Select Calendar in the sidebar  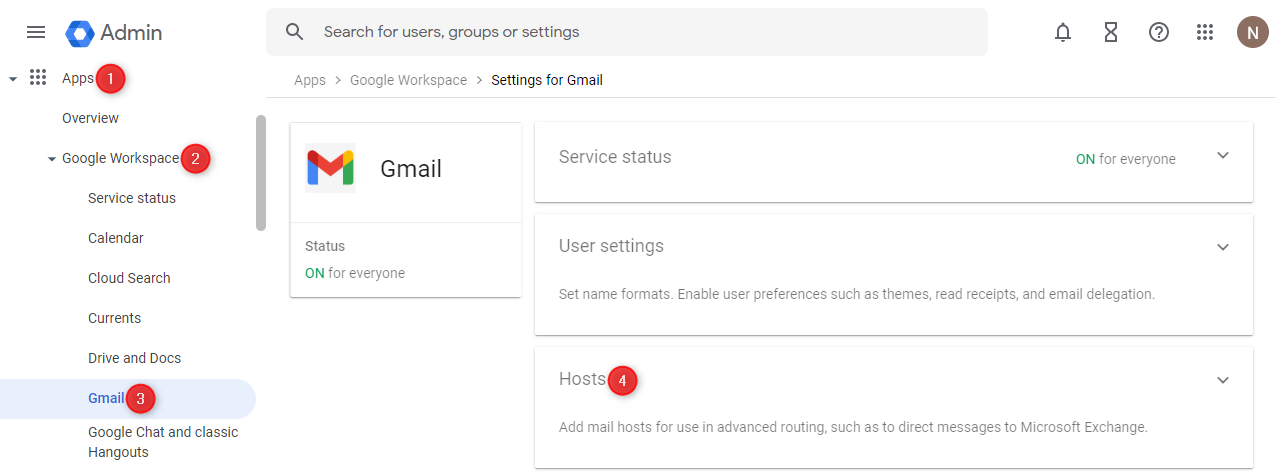tap(115, 238)
